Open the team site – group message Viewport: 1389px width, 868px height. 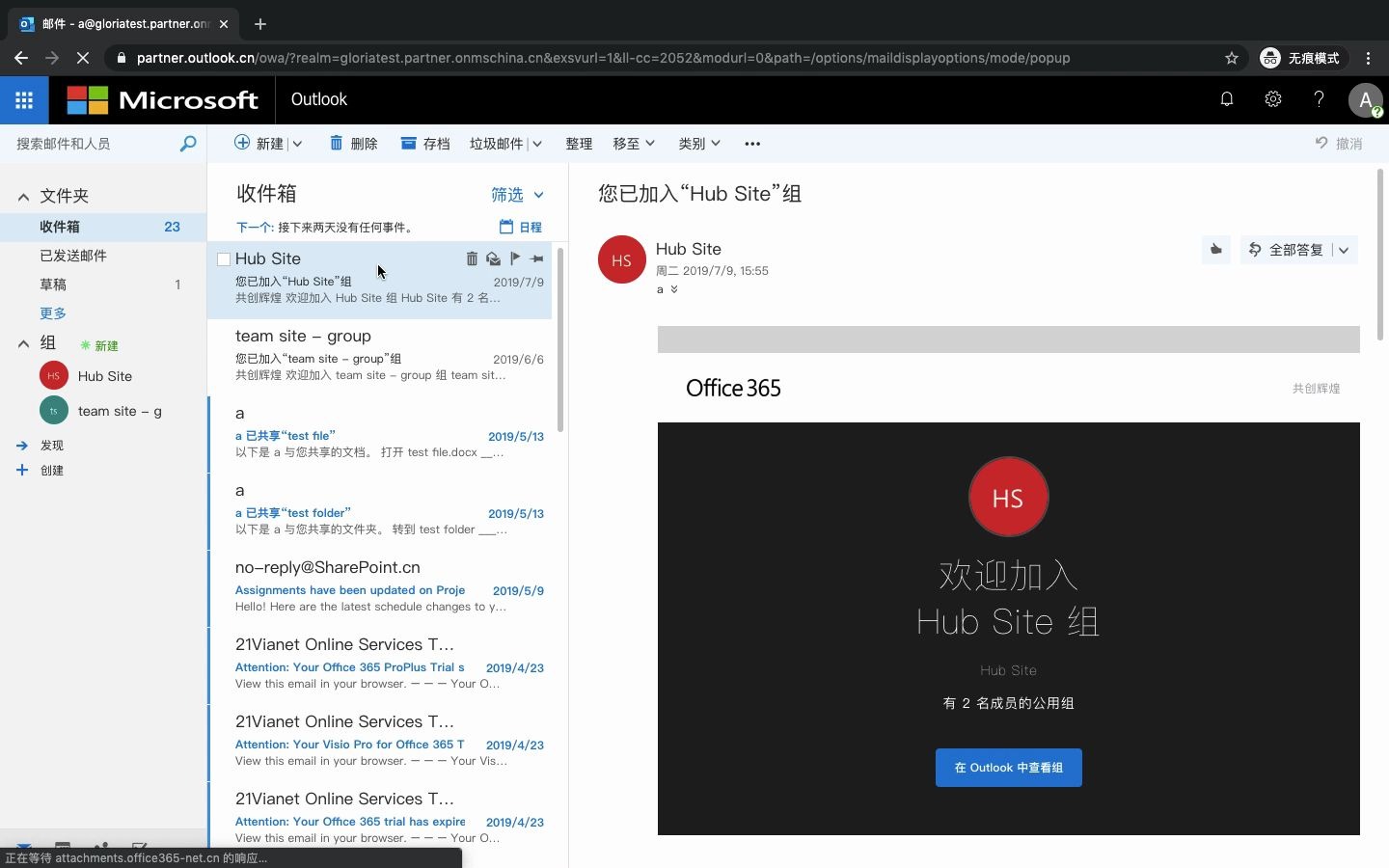(x=380, y=357)
